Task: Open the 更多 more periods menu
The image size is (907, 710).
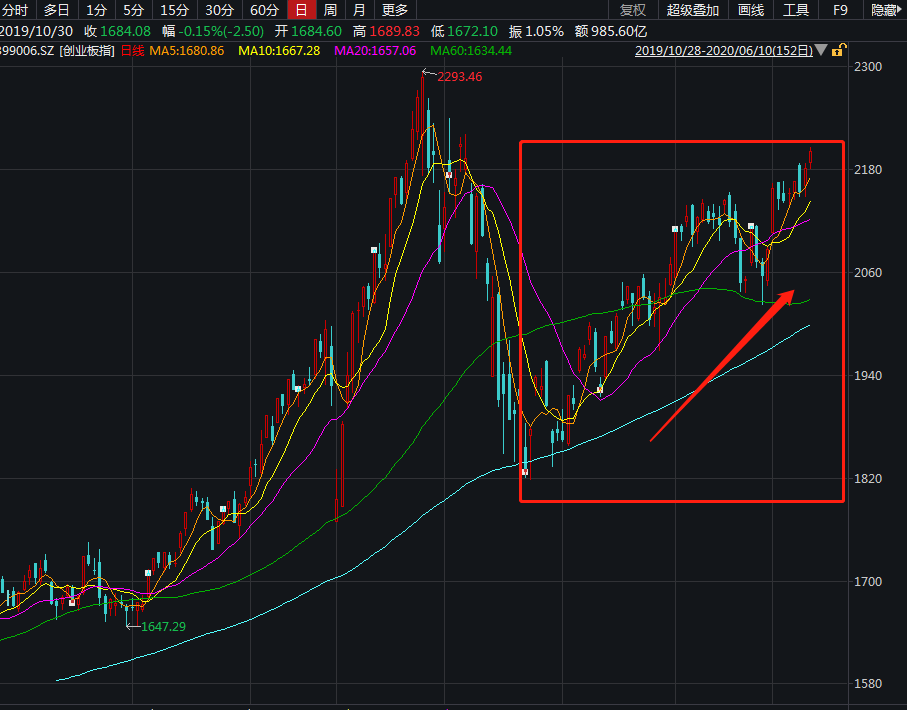Action: coord(395,10)
